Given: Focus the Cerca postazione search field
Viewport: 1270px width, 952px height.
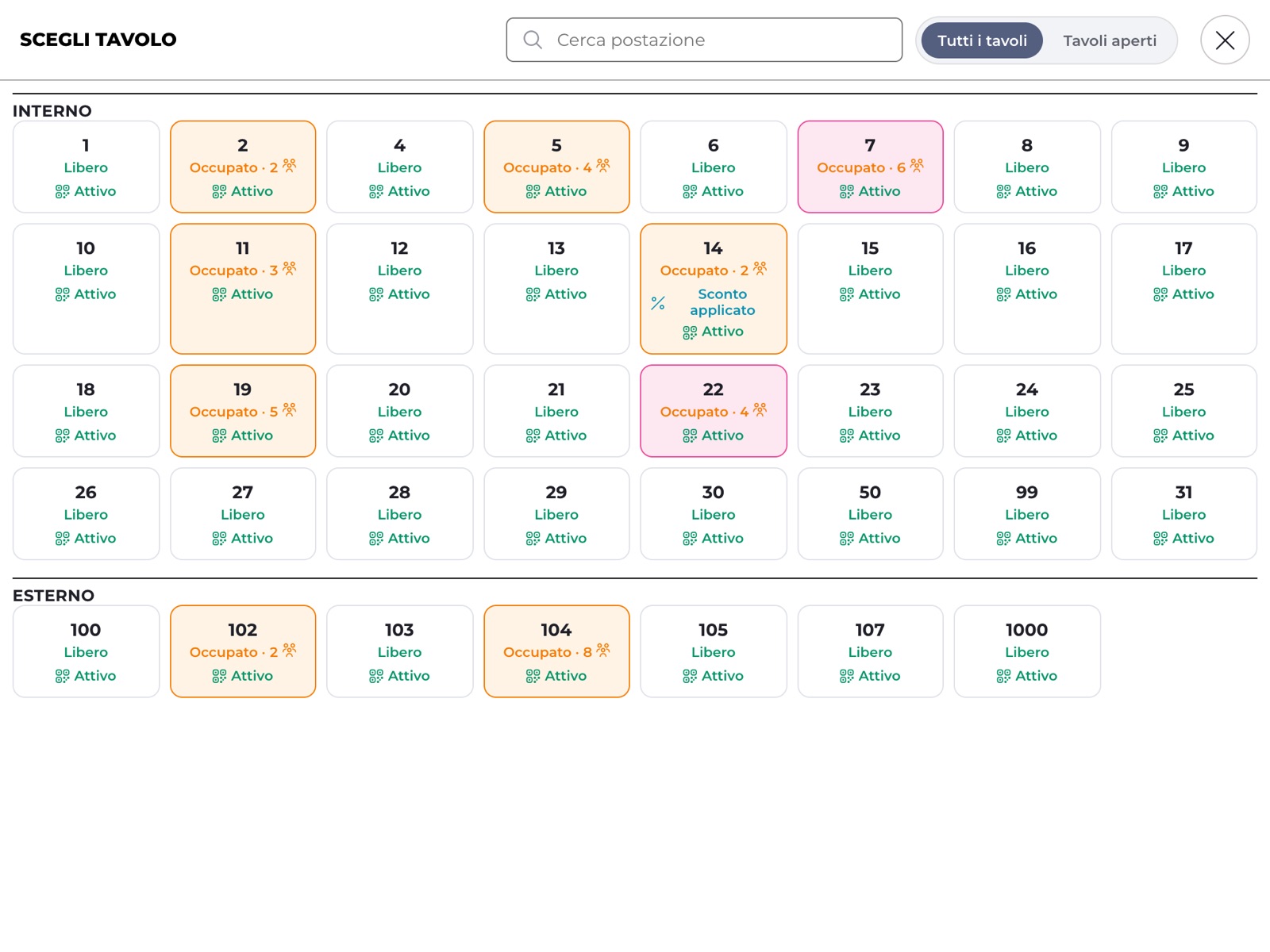Looking at the screenshot, I should coord(704,40).
